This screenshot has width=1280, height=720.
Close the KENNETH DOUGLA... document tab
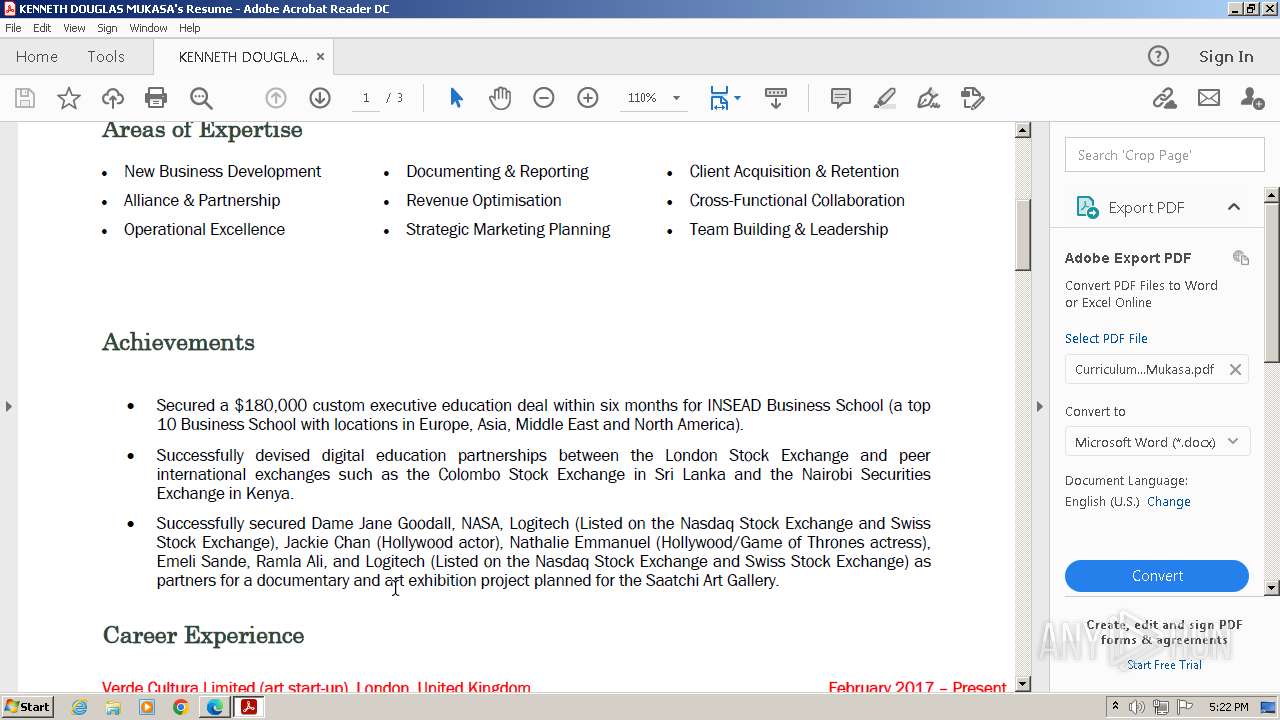320,57
